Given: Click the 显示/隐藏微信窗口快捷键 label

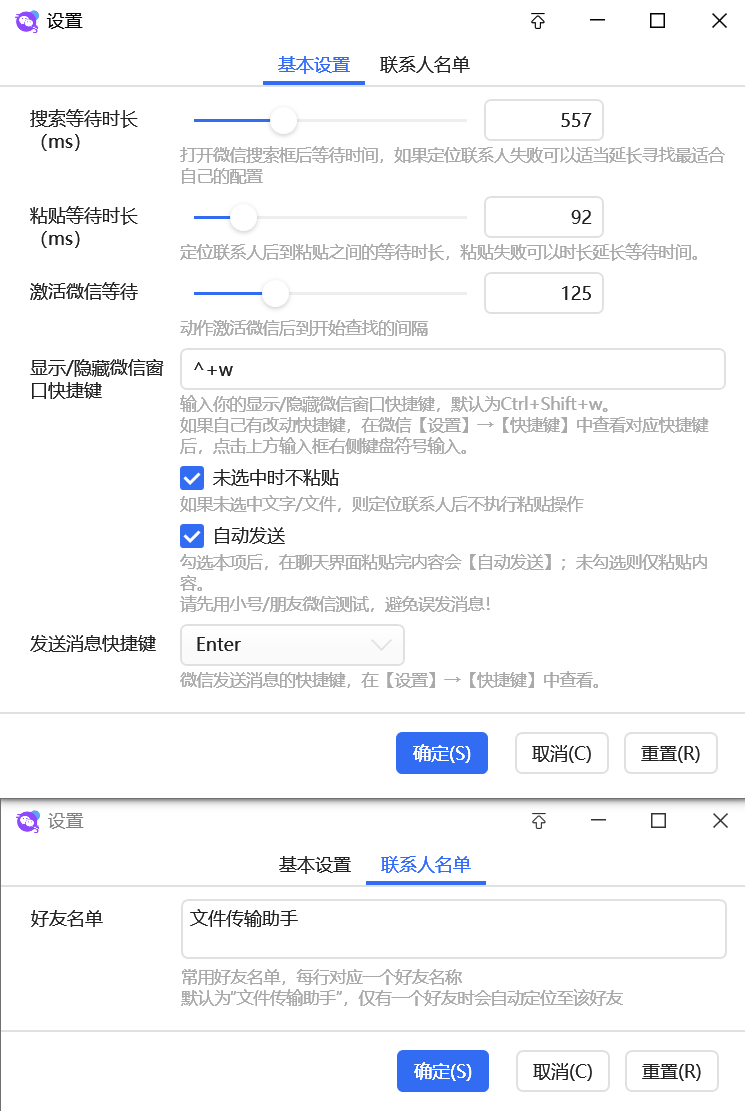Looking at the screenshot, I should 96,379.
